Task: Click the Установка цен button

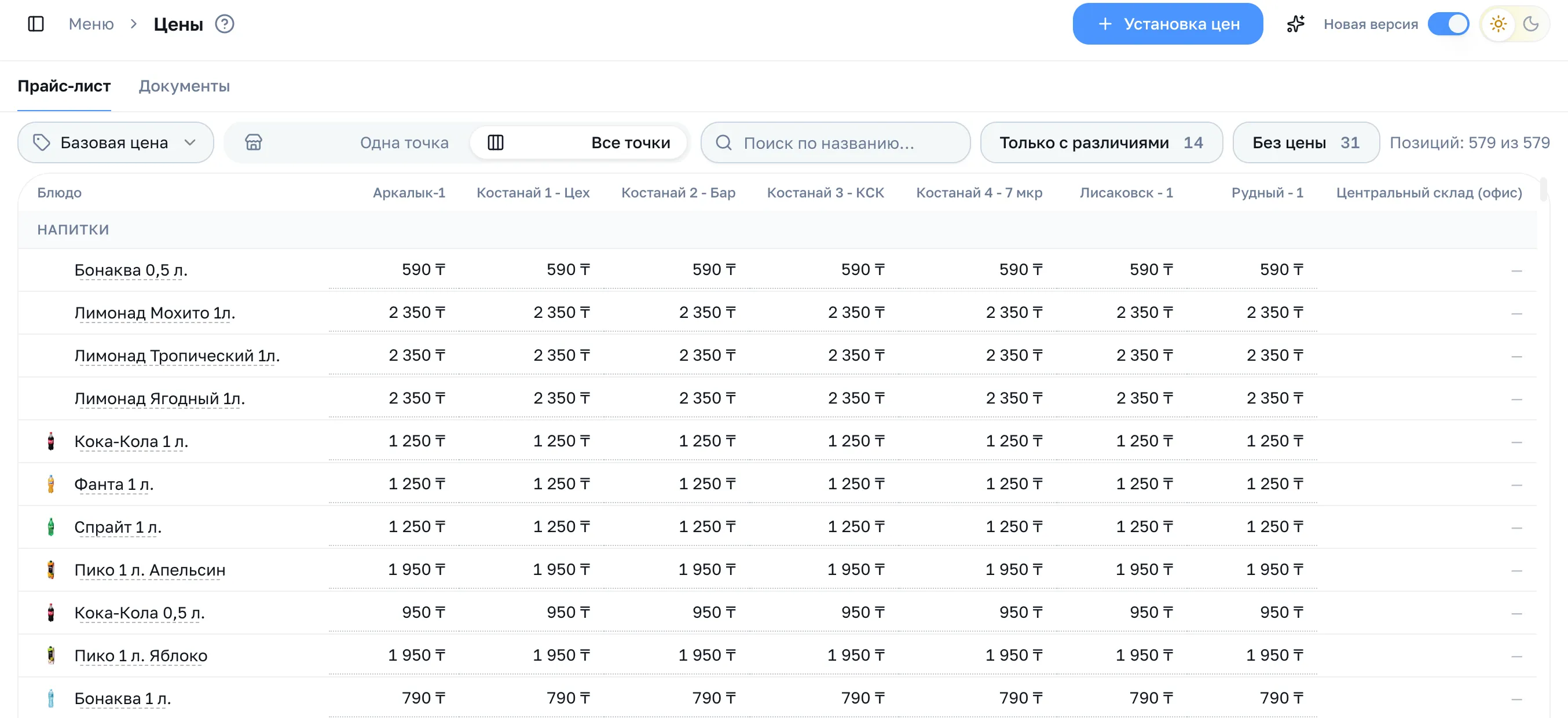Action: pos(1167,24)
